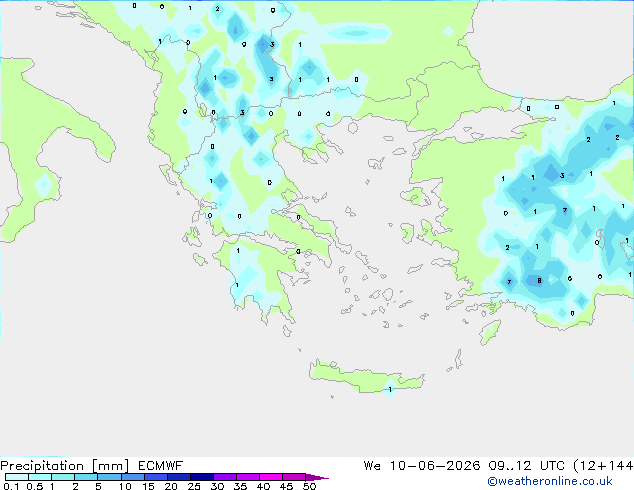Select the 5–10 mm legend color swatch

click(x=109, y=477)
